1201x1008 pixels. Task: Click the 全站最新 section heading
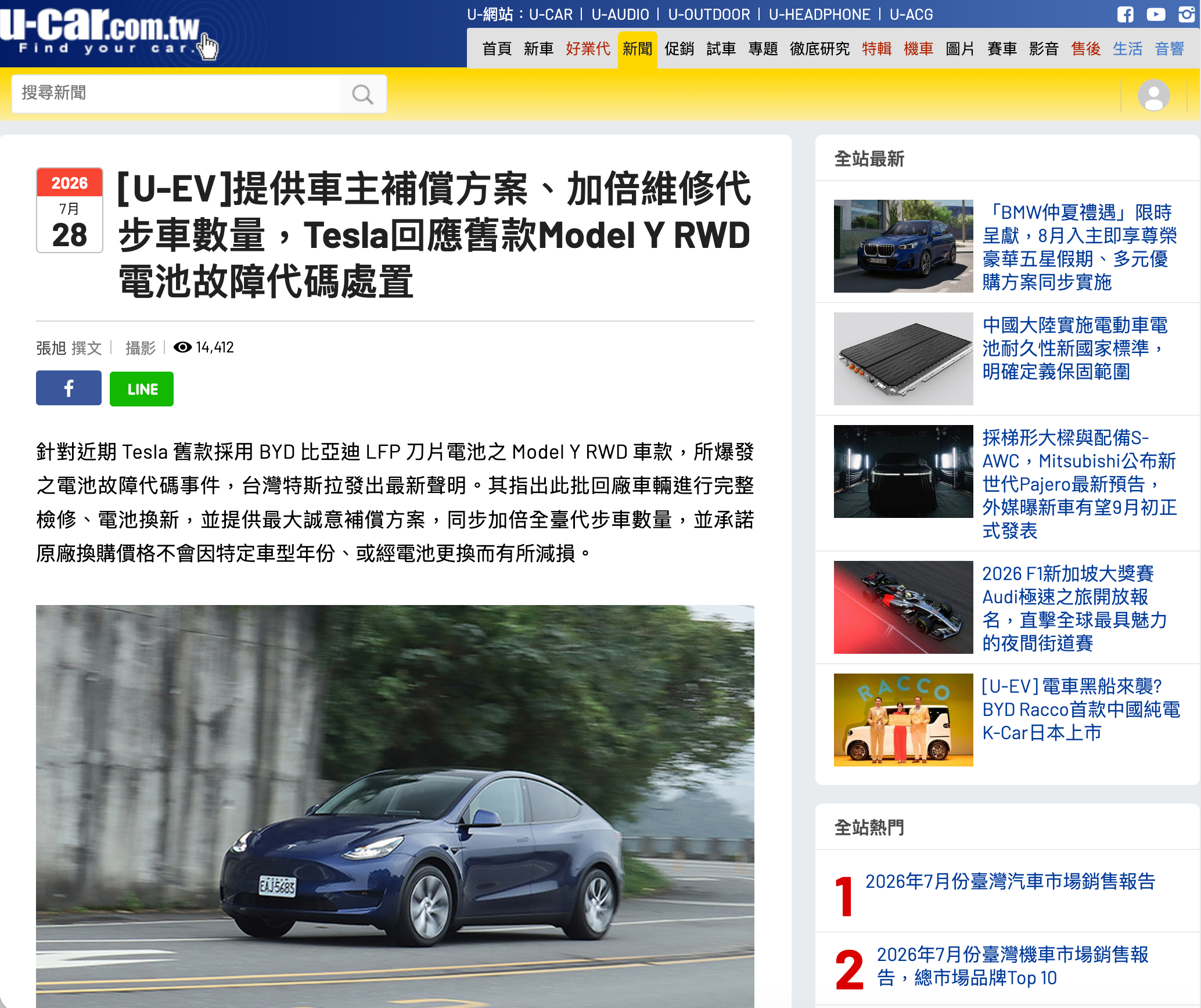(x=869, y=159)
